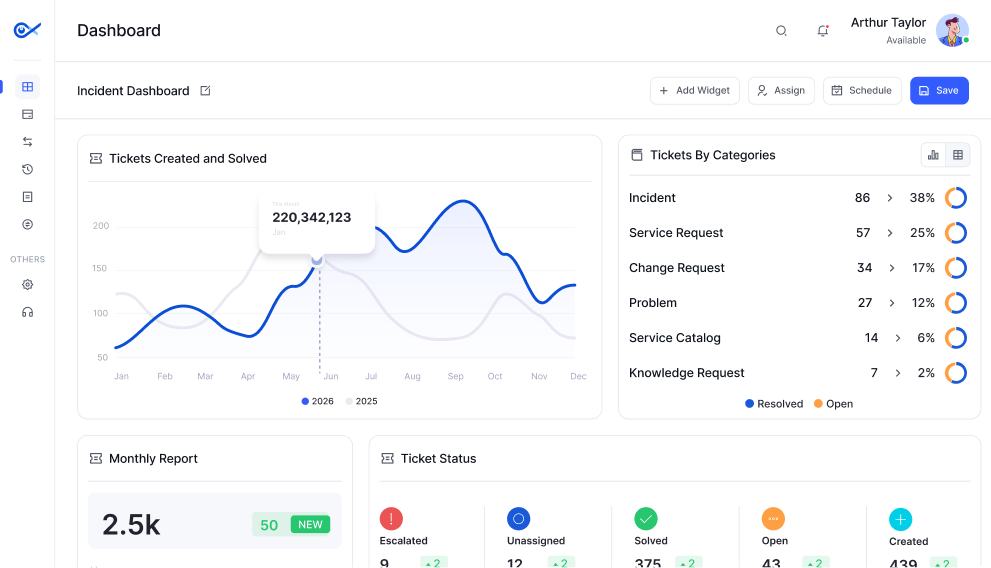Click the Service Request category label
The width and height of the screenshot is (991, 568).
point(676,233)
